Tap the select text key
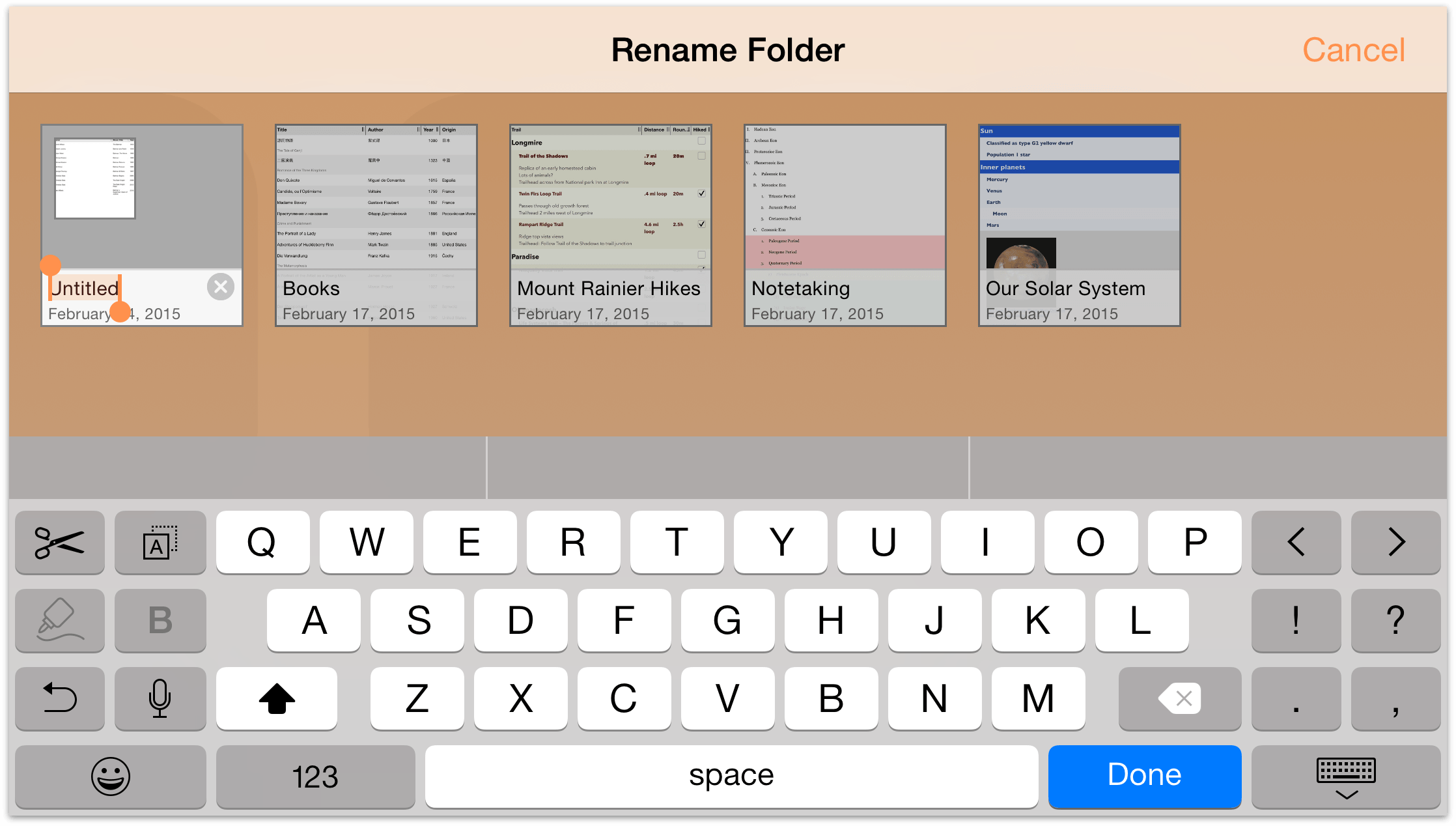1456x826 pixels. tap(160, 542)
